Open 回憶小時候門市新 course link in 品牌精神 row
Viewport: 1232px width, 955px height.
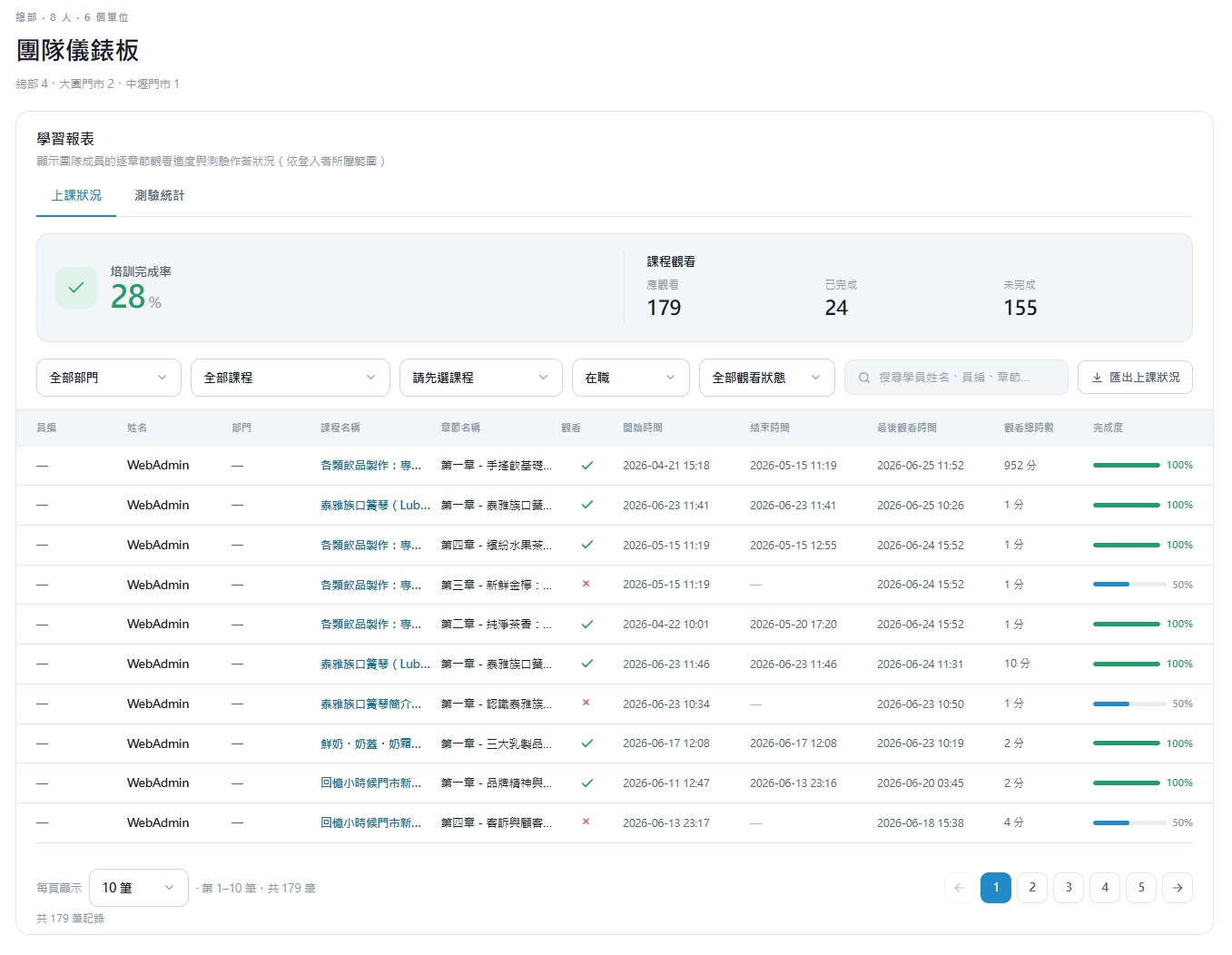370,783
